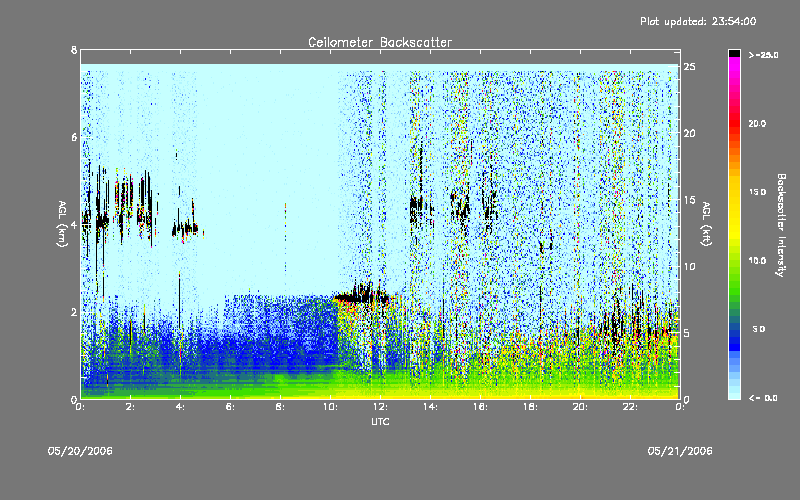800x500 pixels.
Task: Click the 'Plot updated: 23:54:00' timestamp
Action: (x=698, y=21)
